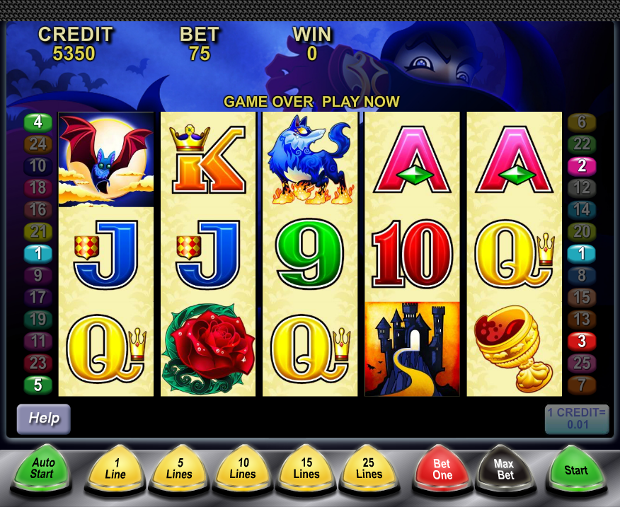The height and width of the screenshot is (507, 620).
Task: Click the payline 4 indicator on left
Action: click(x=38, y=122)
